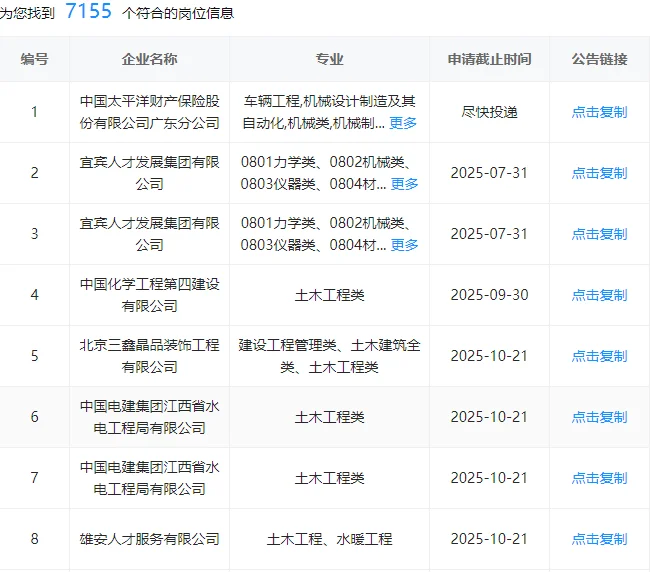Select 北京三鑫晶品装饰工程有限公司 company name
The image size is (650, 572).
[x=149, y=356]
